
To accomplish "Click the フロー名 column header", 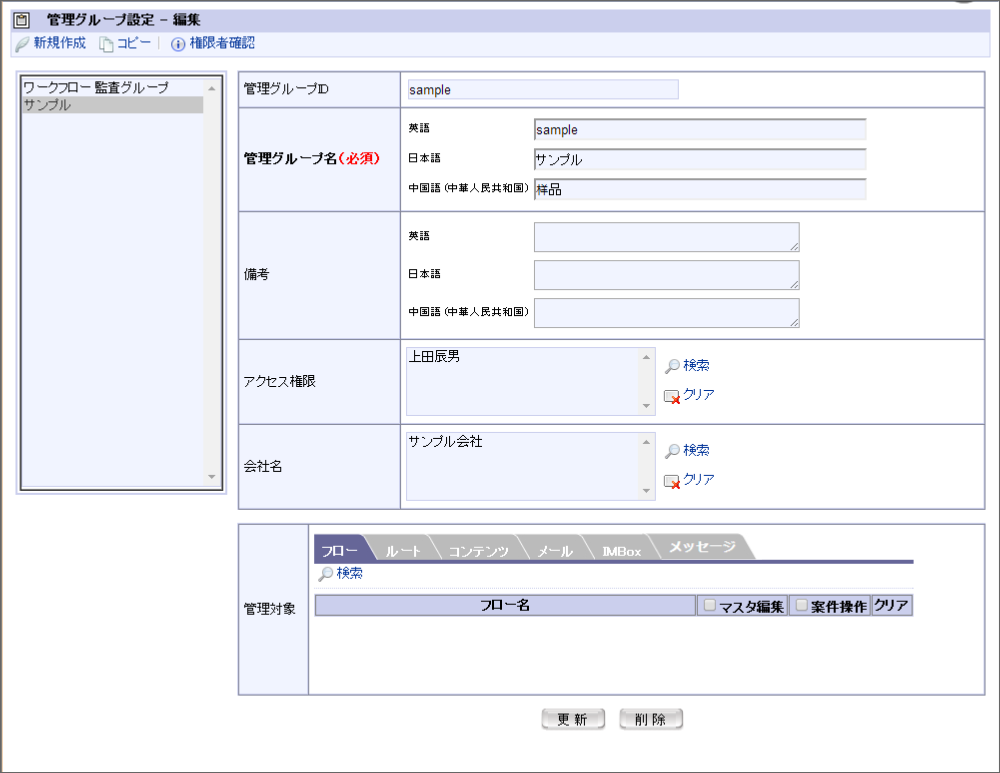I will point(505,605).
